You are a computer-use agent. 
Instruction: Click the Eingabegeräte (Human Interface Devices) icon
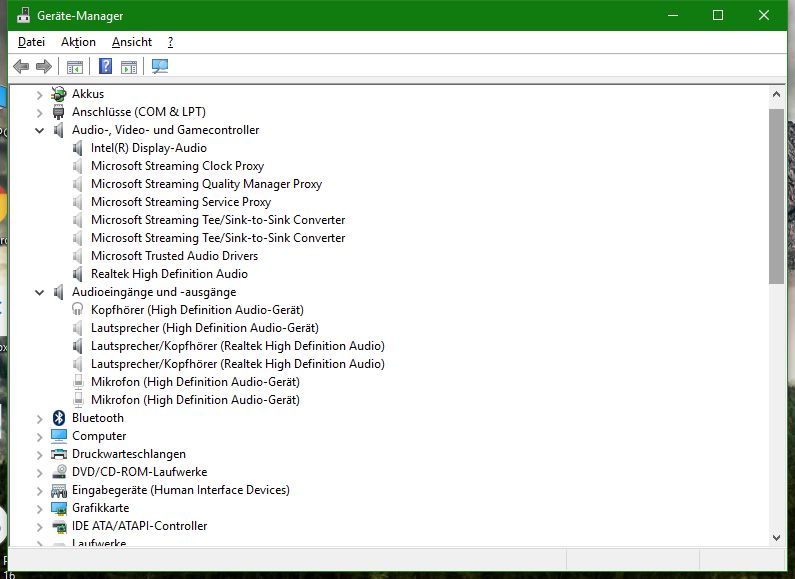(x=59, y=490)
